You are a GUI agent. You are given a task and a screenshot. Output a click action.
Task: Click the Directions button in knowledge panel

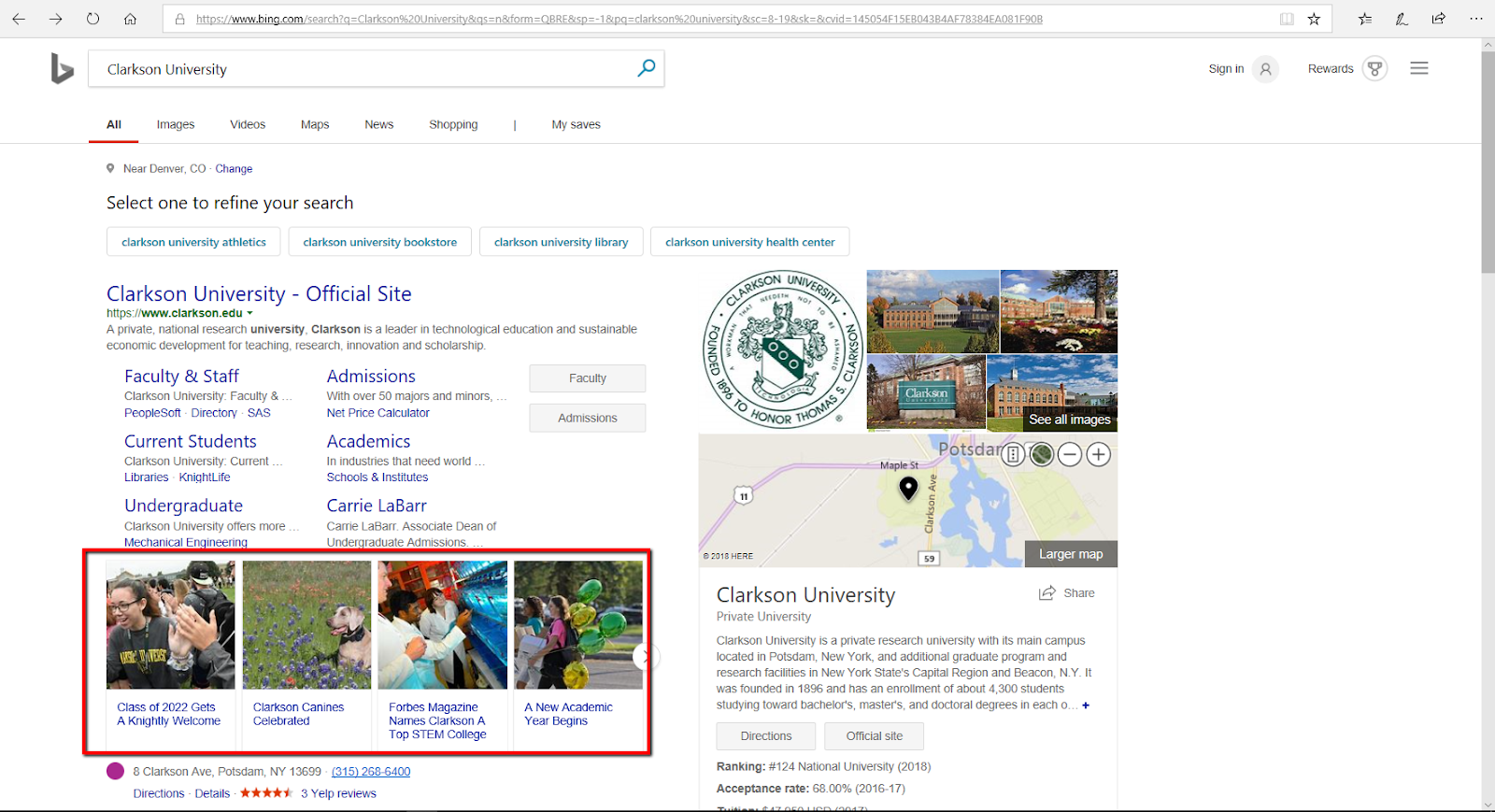click(766, 736)
